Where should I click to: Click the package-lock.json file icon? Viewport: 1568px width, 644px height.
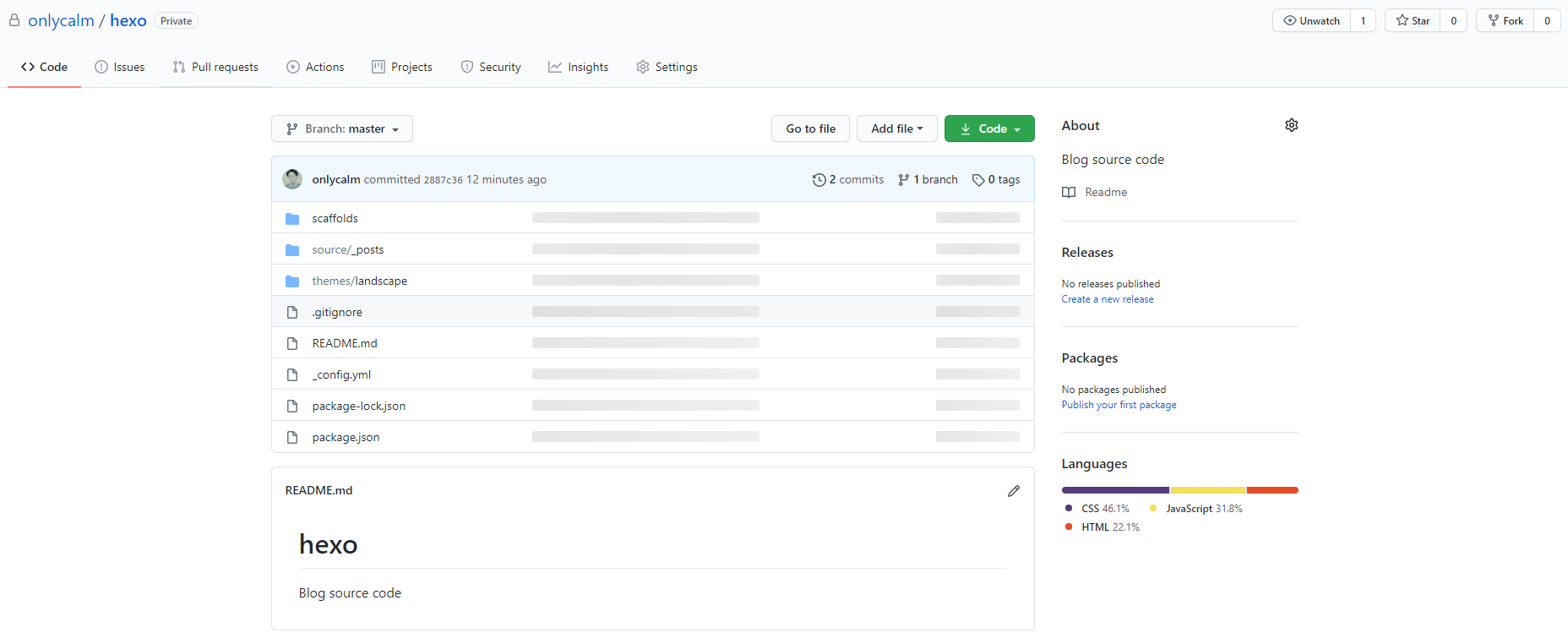(292, 406)
